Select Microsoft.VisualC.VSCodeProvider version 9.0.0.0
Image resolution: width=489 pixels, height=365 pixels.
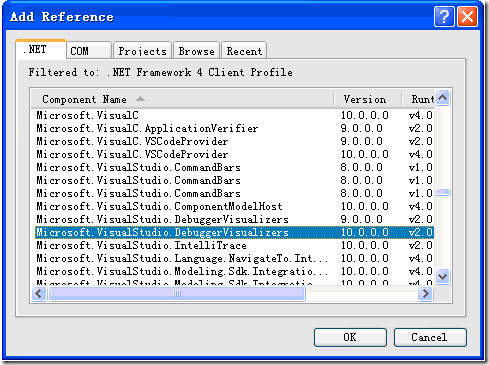[x=234, y=141]
